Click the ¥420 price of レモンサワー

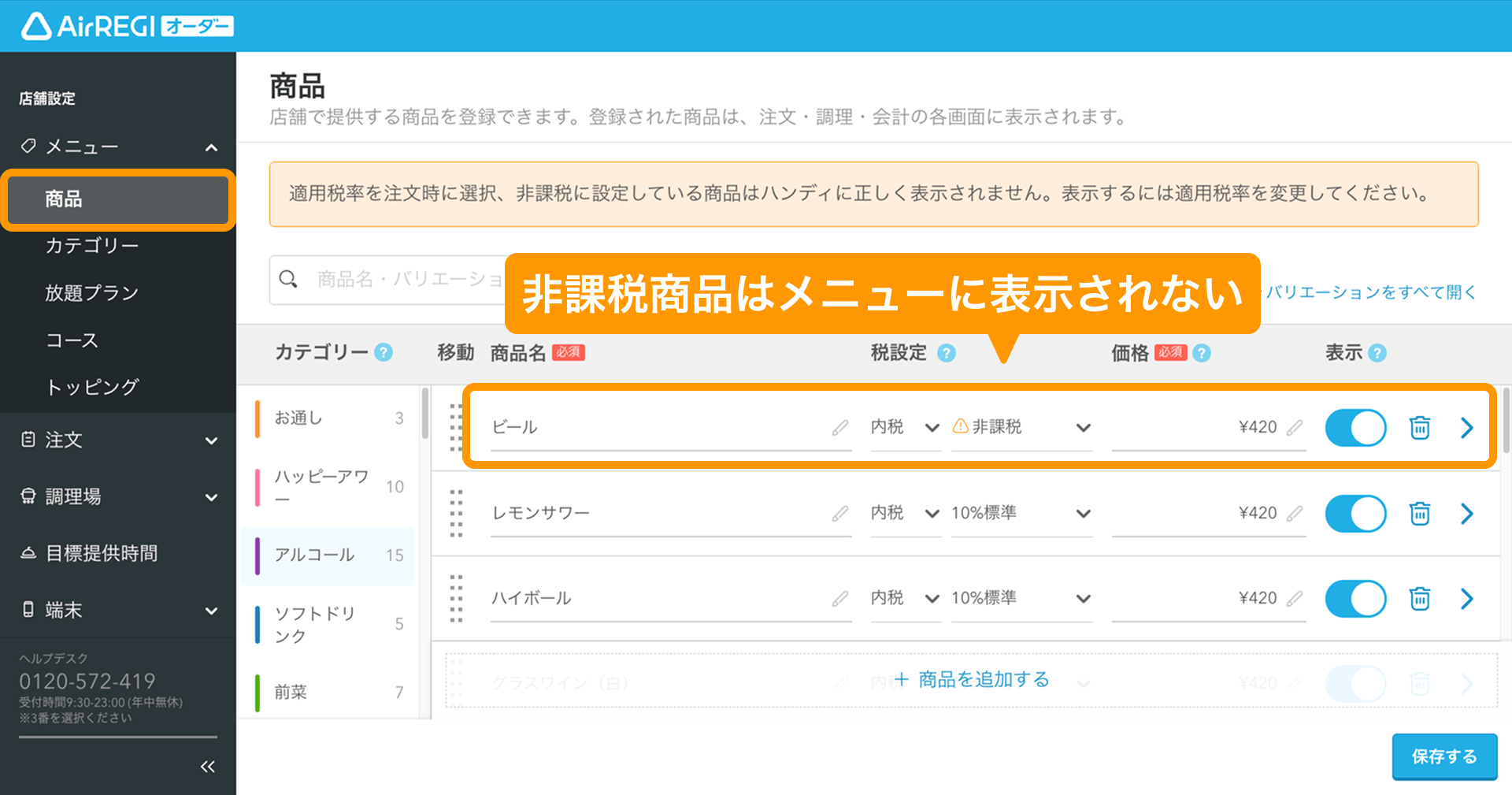click(x=1258, y=514)
